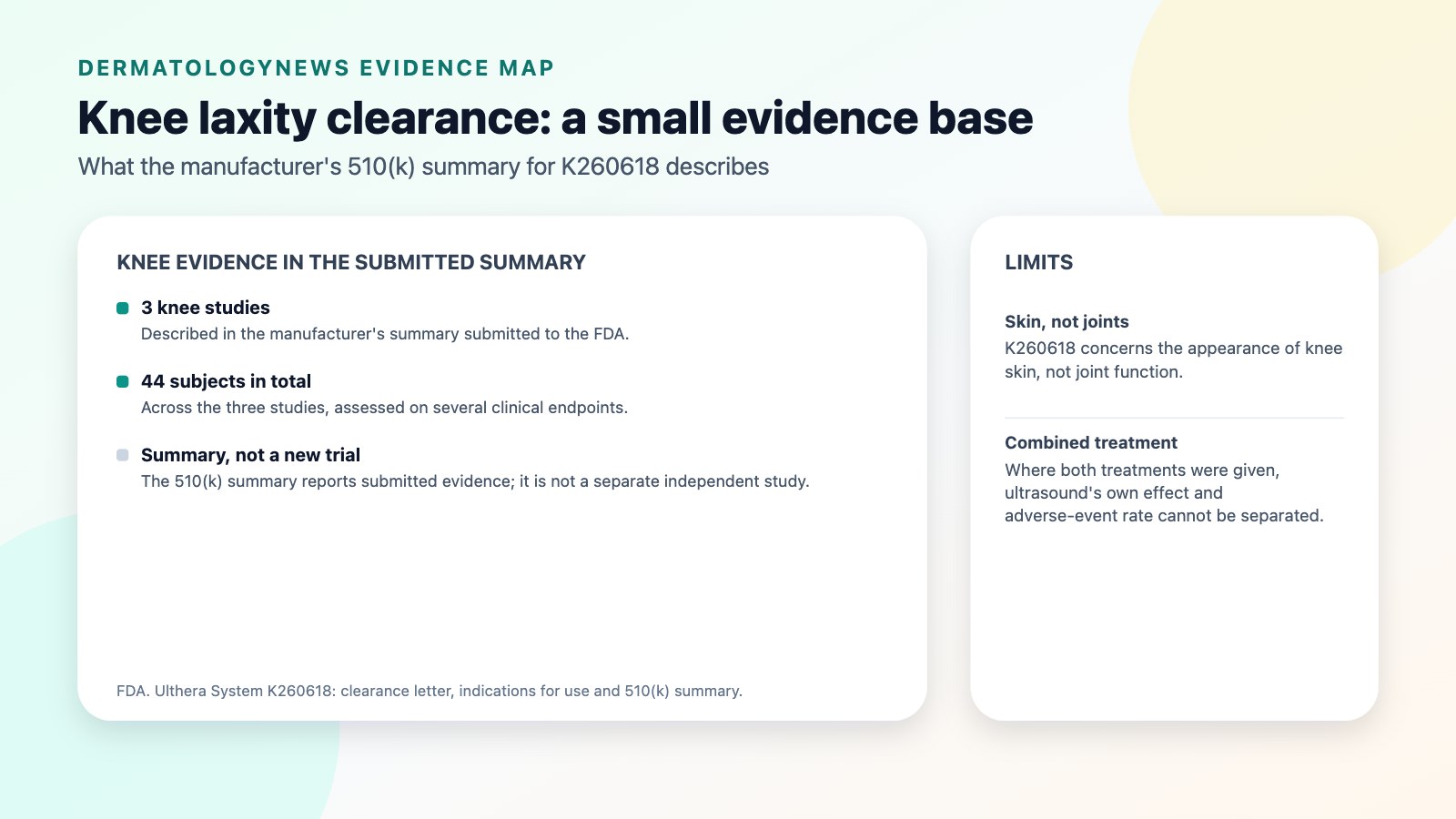
Task: Select the 'Skin, not joints' subheading
Action: pyautogui.click(x=1067, y=321)
